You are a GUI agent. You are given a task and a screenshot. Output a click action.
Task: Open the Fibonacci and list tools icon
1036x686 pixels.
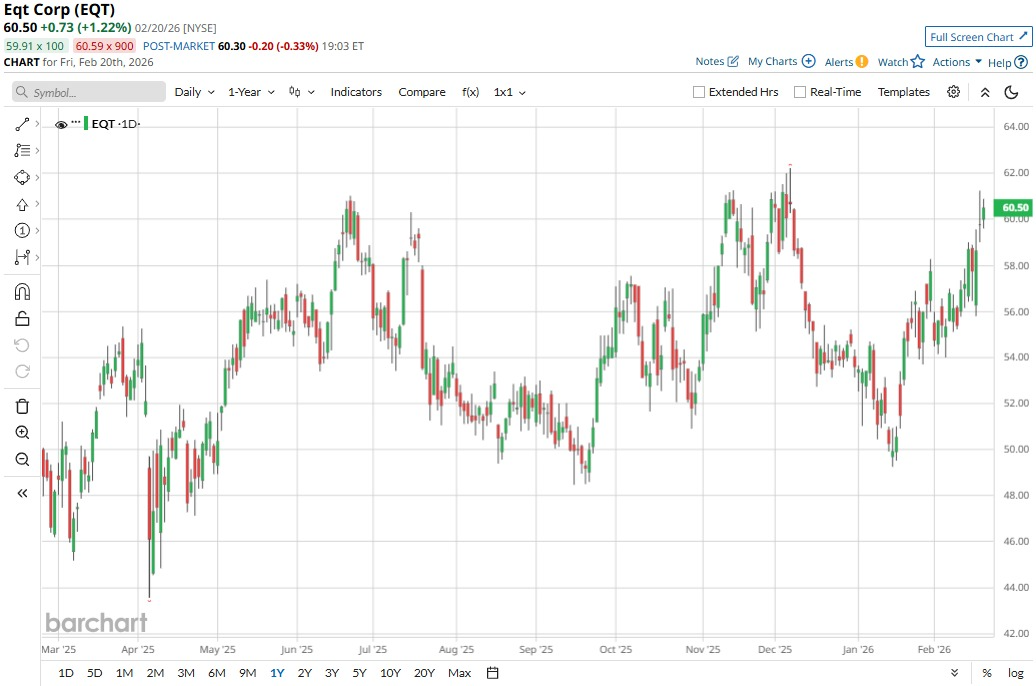coord(22,151)
